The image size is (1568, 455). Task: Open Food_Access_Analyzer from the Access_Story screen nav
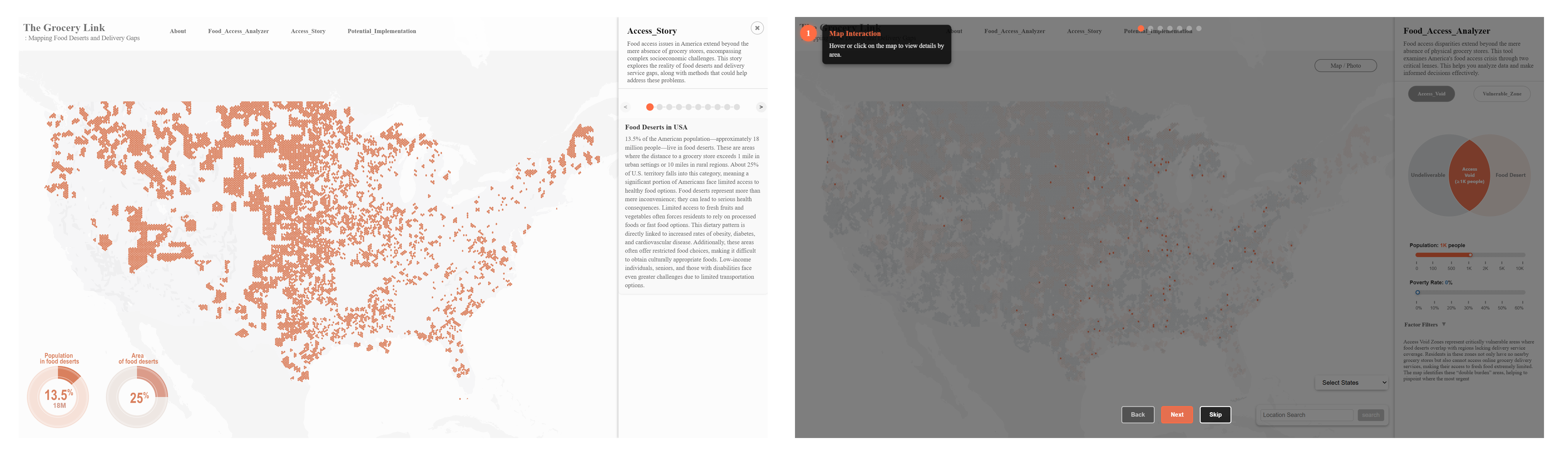tap(238, 31)
